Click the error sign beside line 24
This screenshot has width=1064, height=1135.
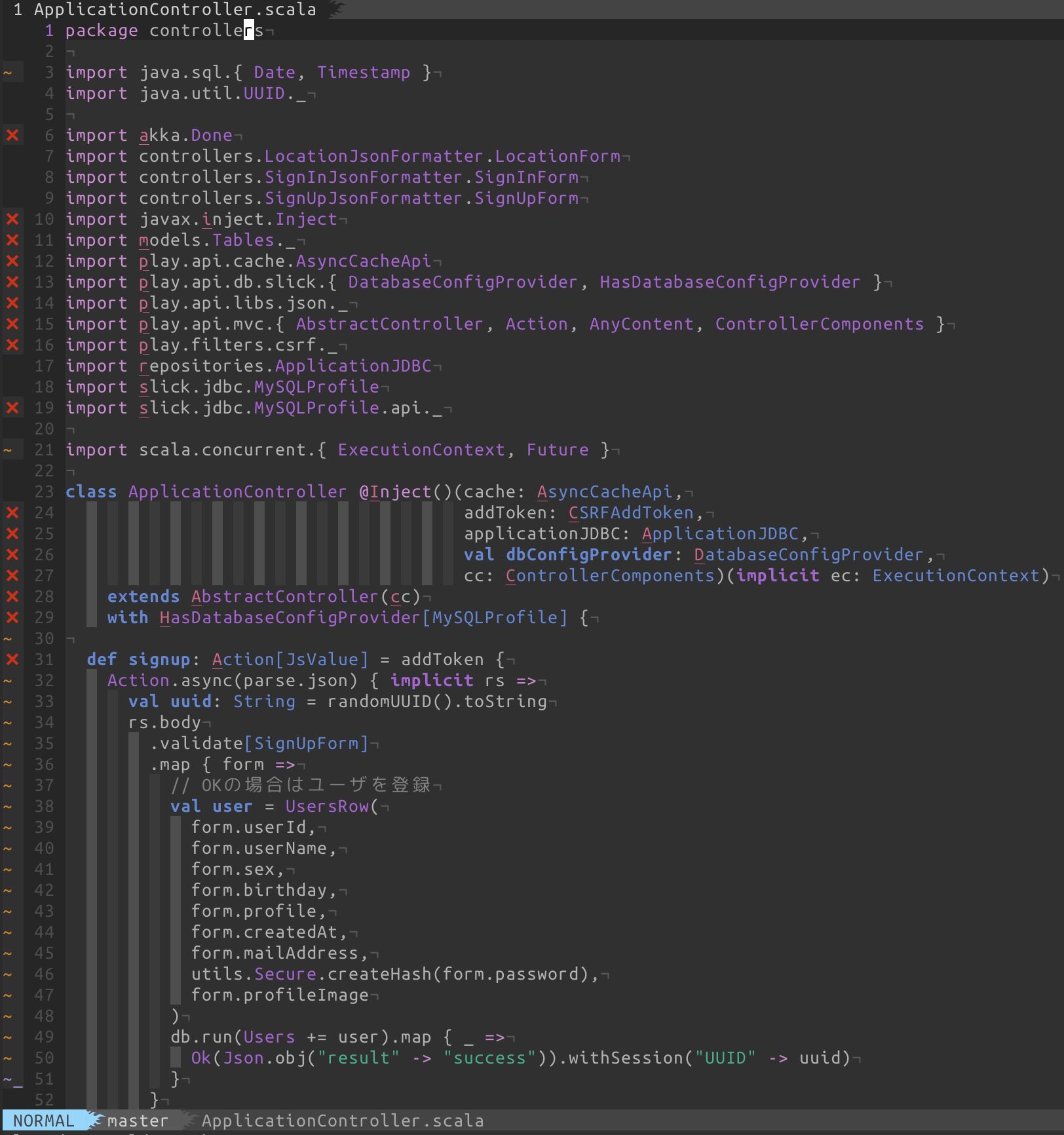pyautogui.click(x=12, y=513)
